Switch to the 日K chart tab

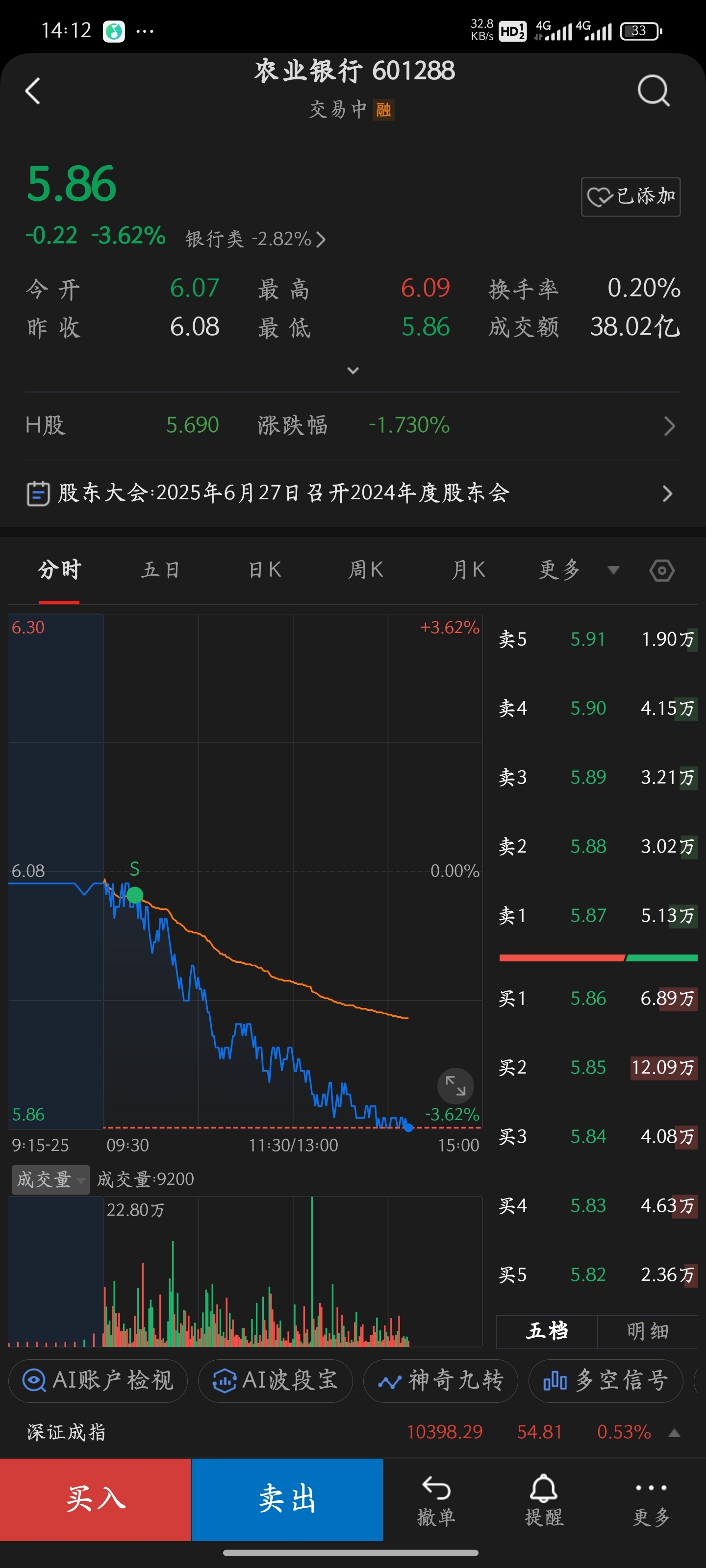(x=264, y=570)
